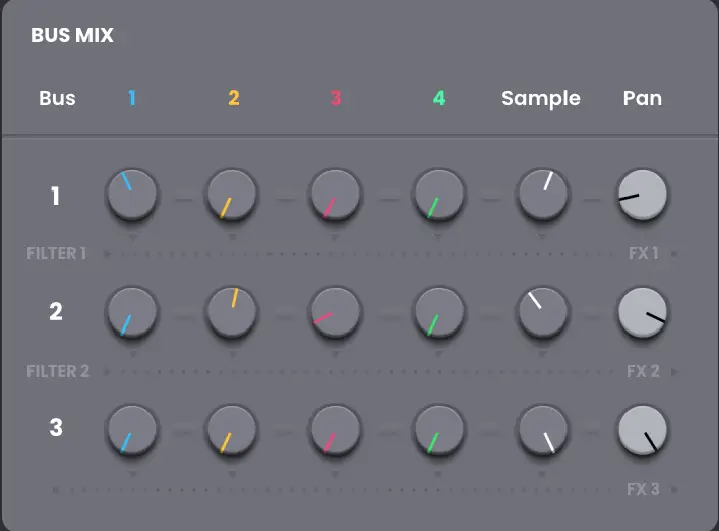Adjust row 1 Pan knob
This screenshot has width=719, height=531.
[x=642, y=194]
